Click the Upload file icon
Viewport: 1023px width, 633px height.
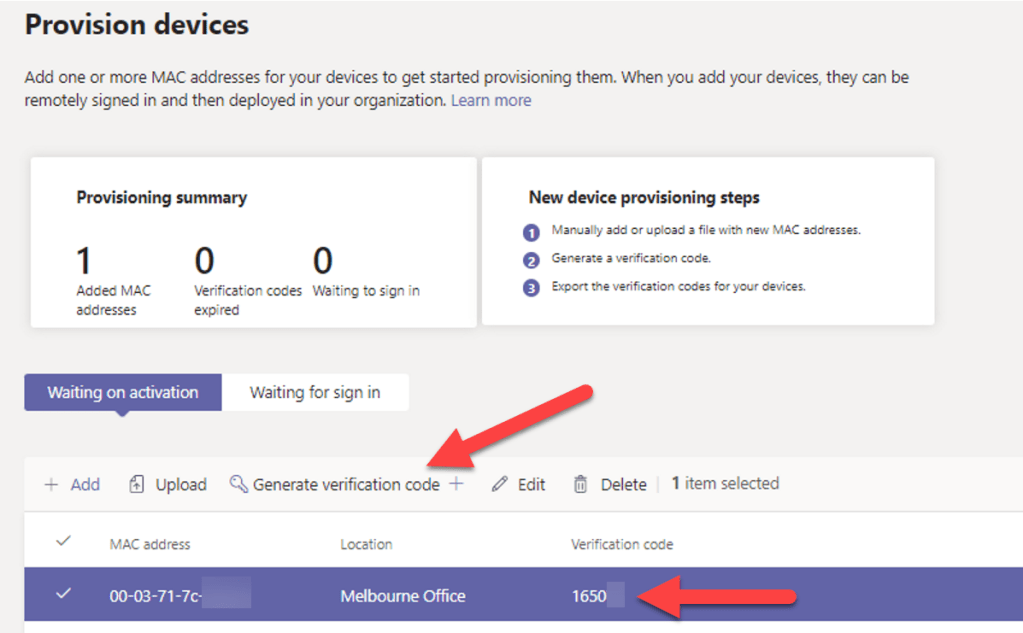pos(137,484)
